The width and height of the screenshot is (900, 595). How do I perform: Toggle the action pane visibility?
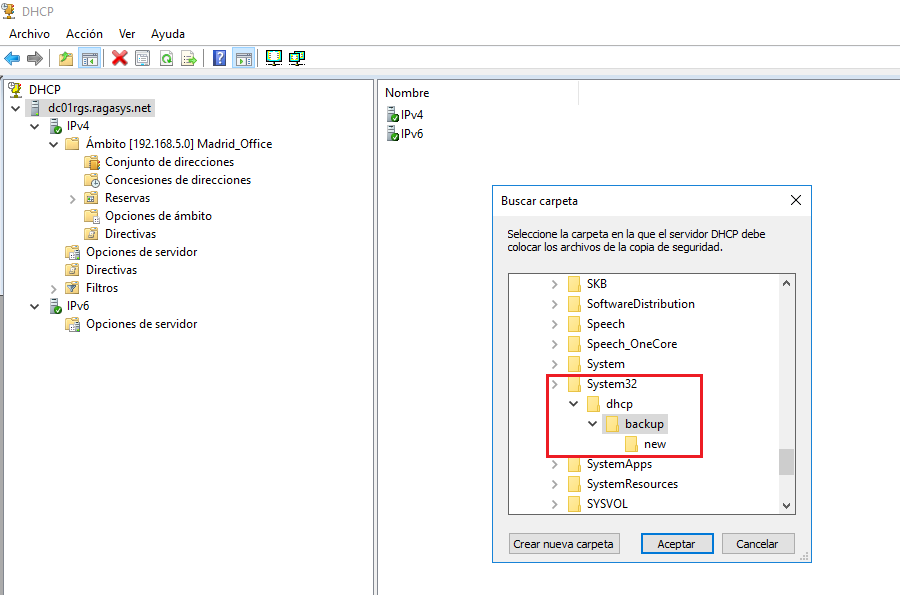[243, 57]
